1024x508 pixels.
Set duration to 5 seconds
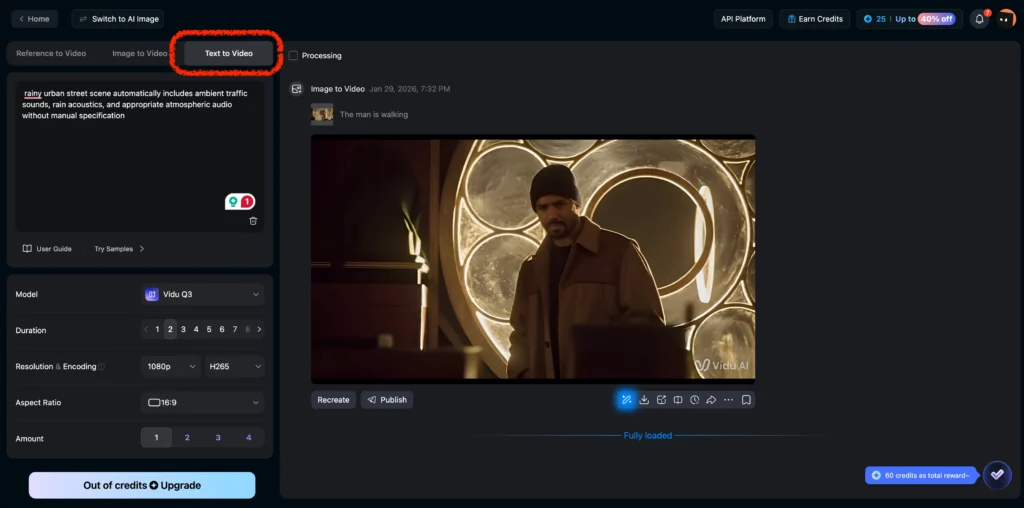pos(209,330)
